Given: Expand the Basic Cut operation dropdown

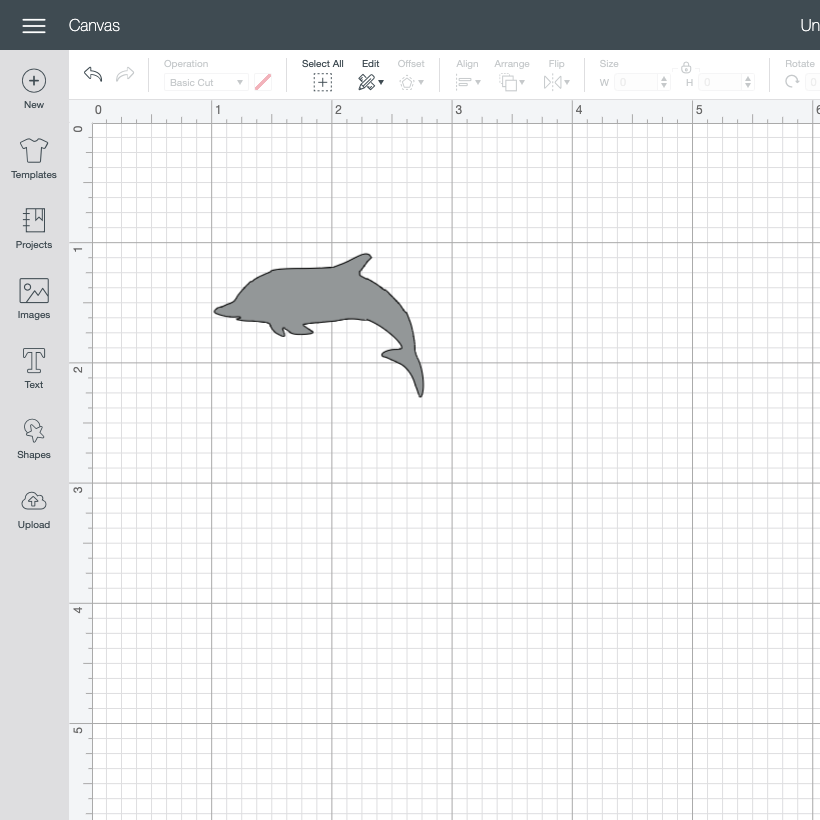Looking at the screenshot, I should pyautogui.click(x=206, y=82).
